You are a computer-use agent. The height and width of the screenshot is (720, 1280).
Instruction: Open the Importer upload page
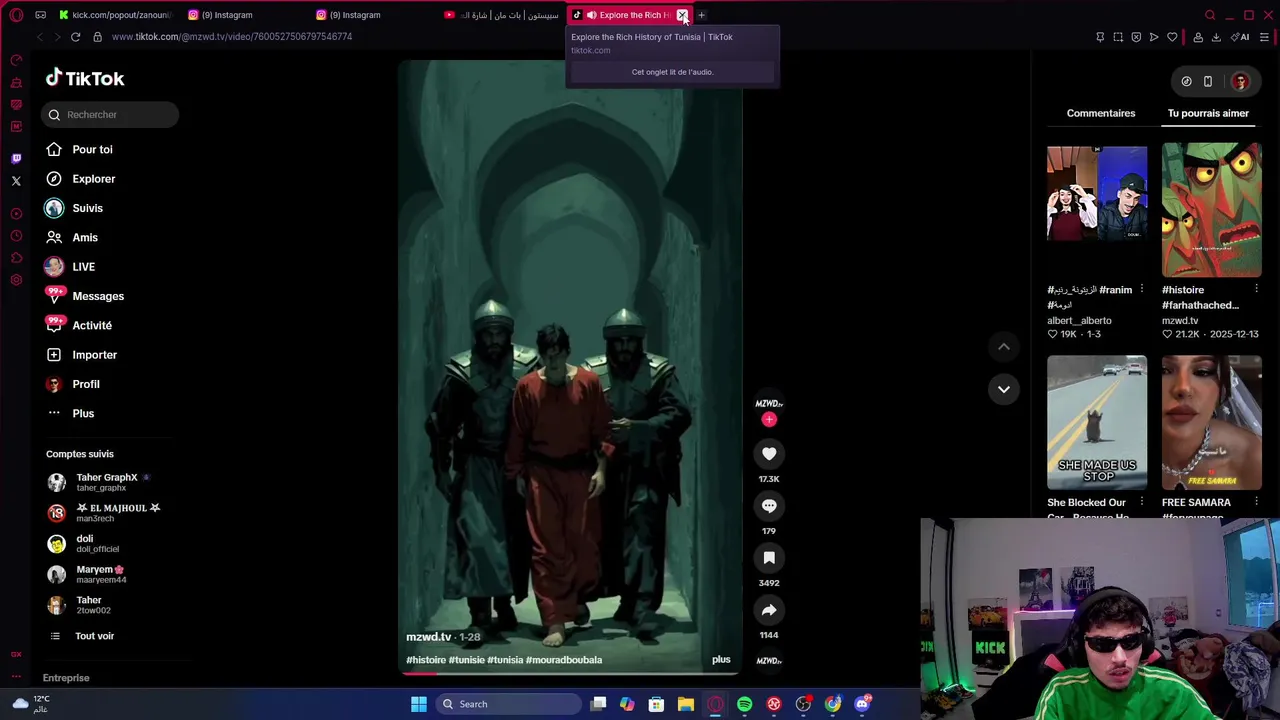tap(94, 355)
